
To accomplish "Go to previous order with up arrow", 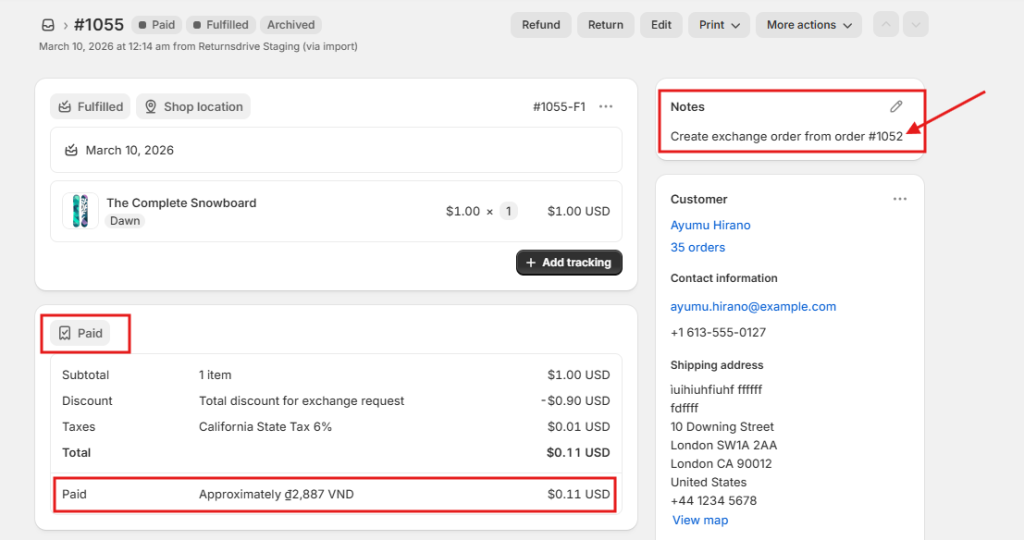I will (885, 25).
